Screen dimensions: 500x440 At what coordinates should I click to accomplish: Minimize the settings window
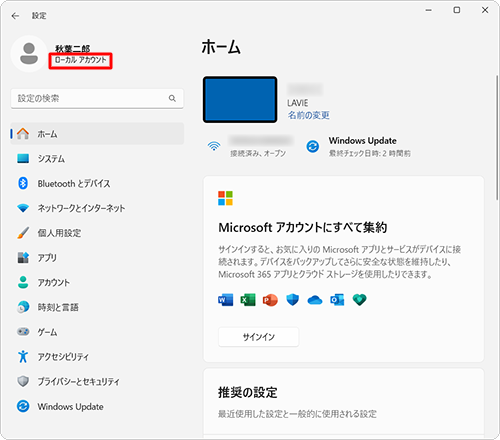[x=429, y=10]
